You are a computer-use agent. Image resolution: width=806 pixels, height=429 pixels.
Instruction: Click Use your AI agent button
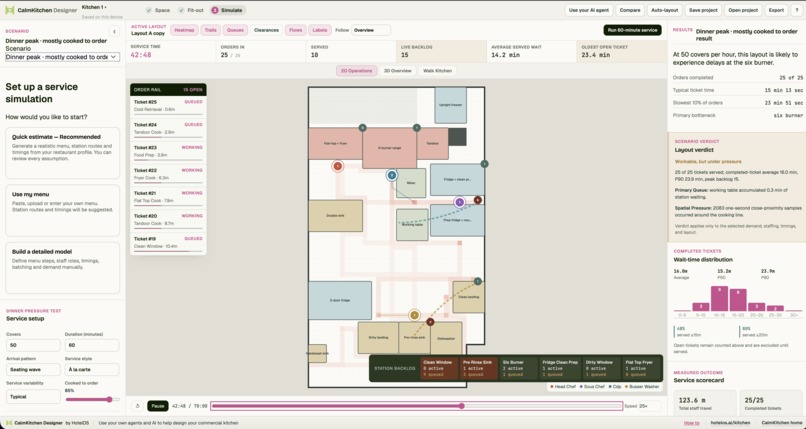tap(589, 10)
